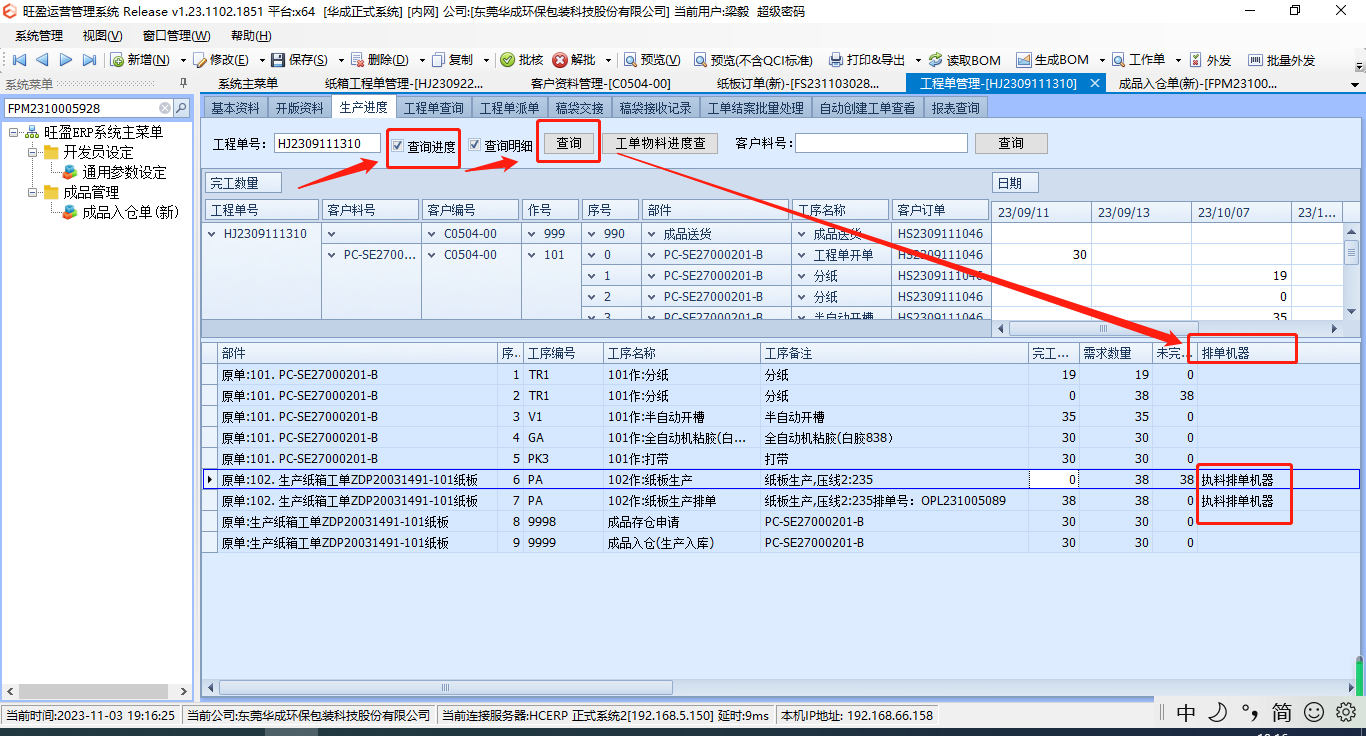Image resolution: width=1366 pixels, height=736 pixels.
Task: Open the 帮助(H) menu
Action: [251, 36]
